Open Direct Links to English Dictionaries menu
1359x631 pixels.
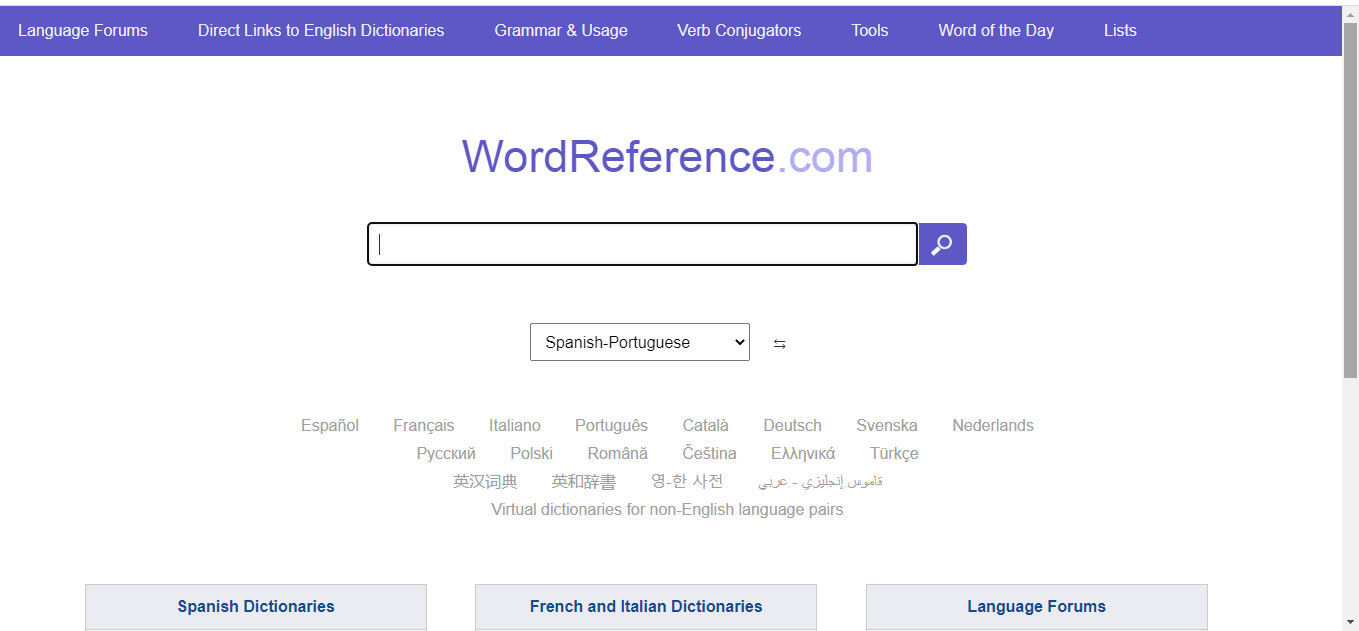coord(321,30)
